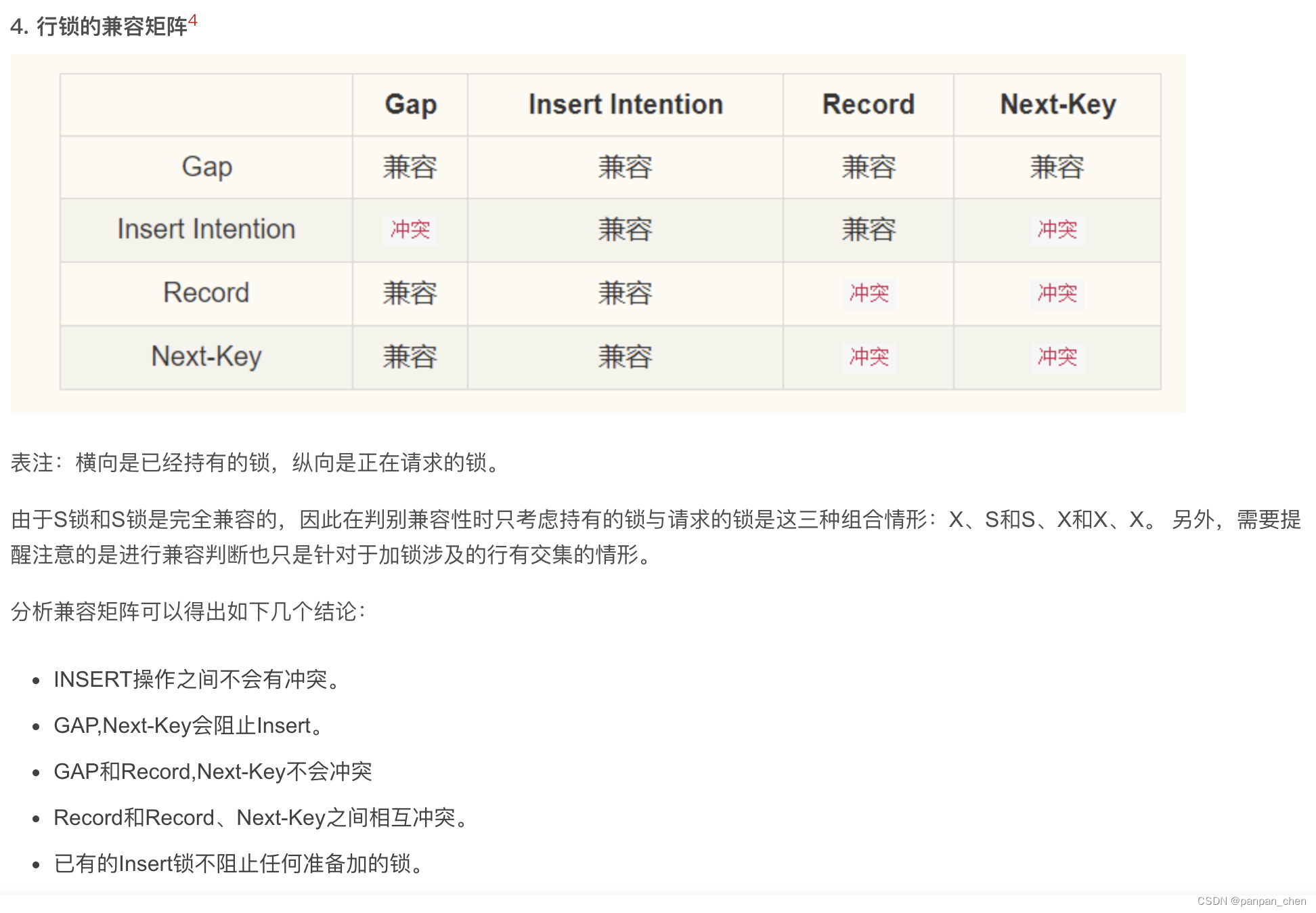Screen dimensions: 1316x913
Task: Click 兼容 in Gap row, Insert Intention column
Action: (626, 167)
